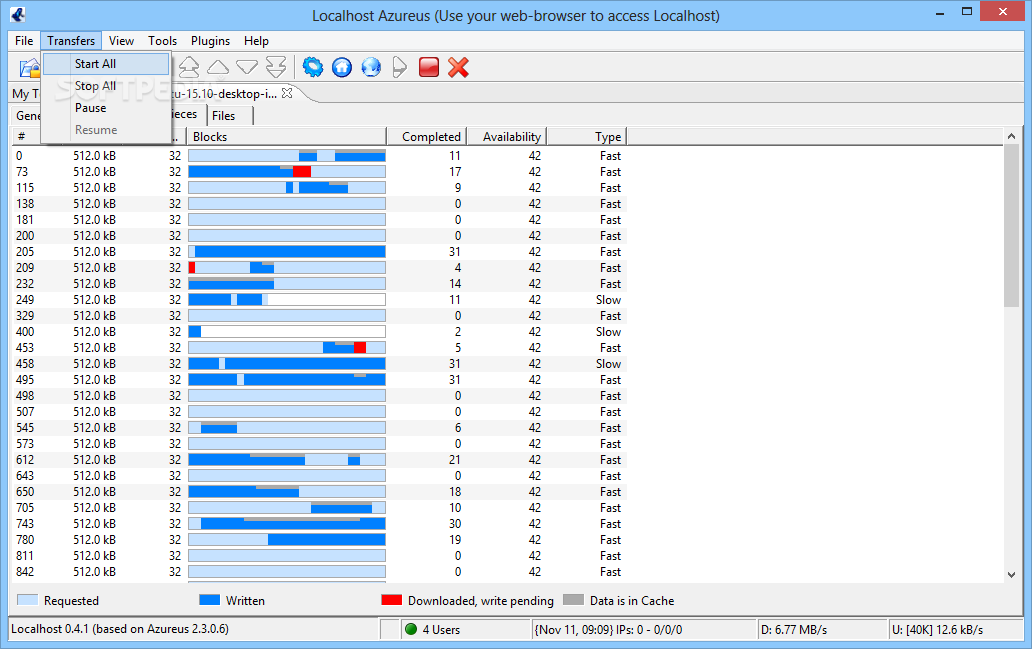Switch to the ubuntu-15.10-desktop torrent tab
This screenshot has height=649, width=1032.
(x=224, y=93)
